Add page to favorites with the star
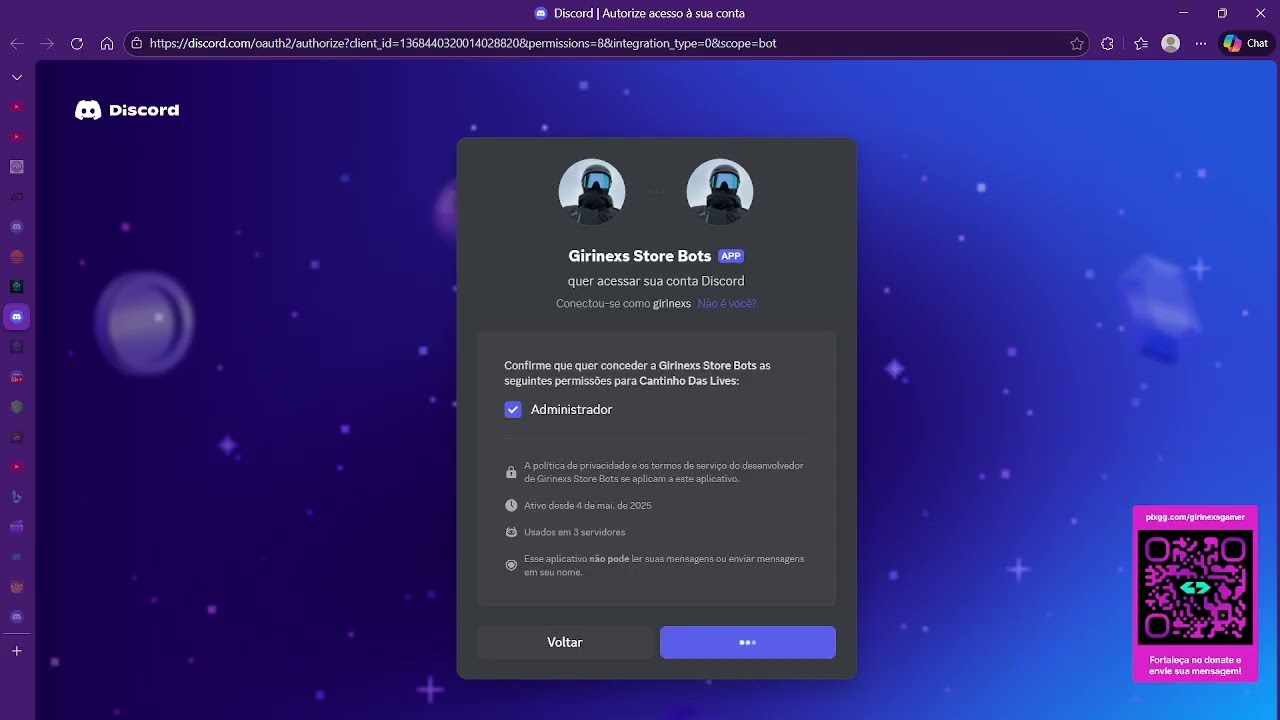The image size is (1280, 720). pos(1077,44)
